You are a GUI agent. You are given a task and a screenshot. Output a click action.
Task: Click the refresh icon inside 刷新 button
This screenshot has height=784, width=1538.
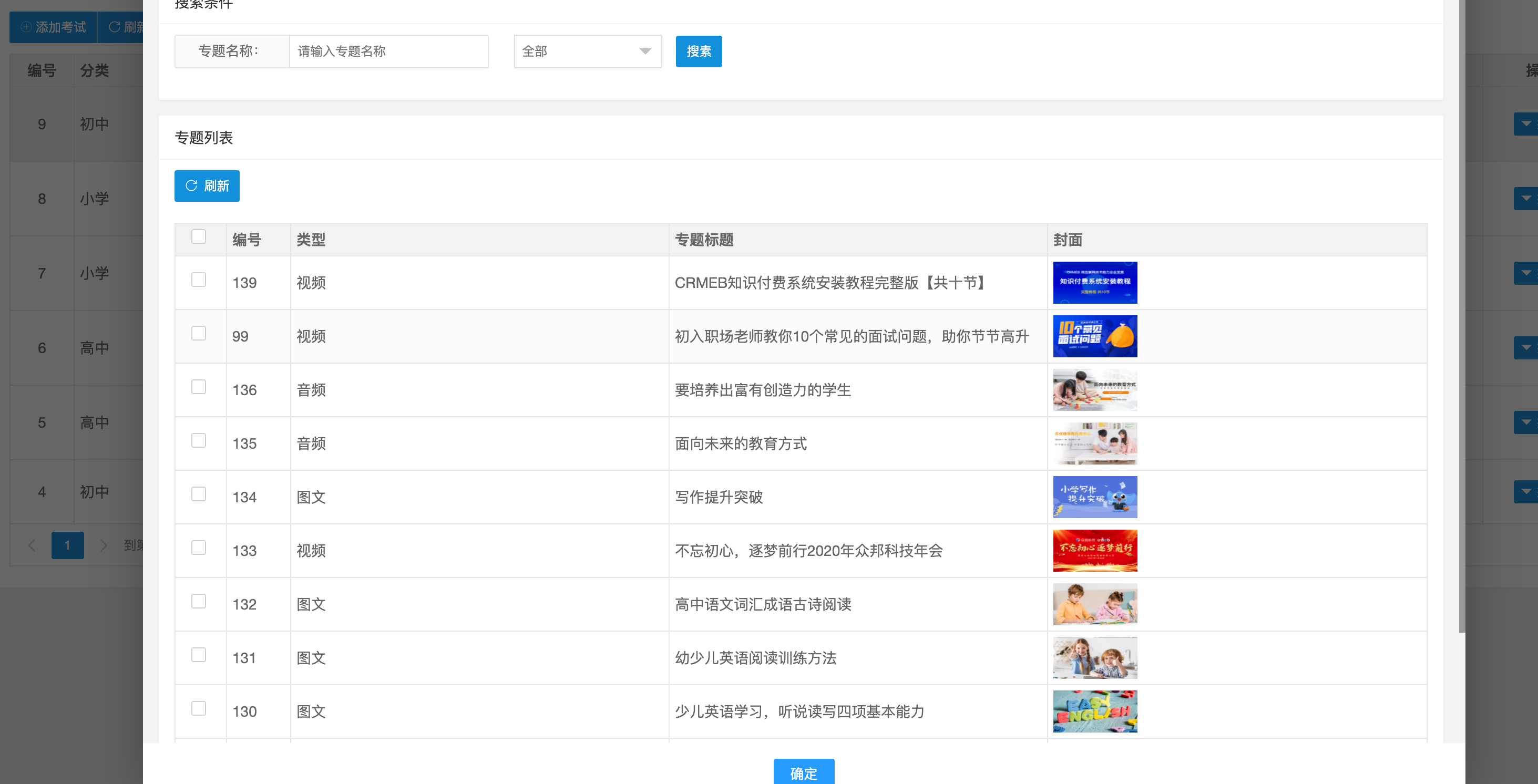tap(191, 185)
